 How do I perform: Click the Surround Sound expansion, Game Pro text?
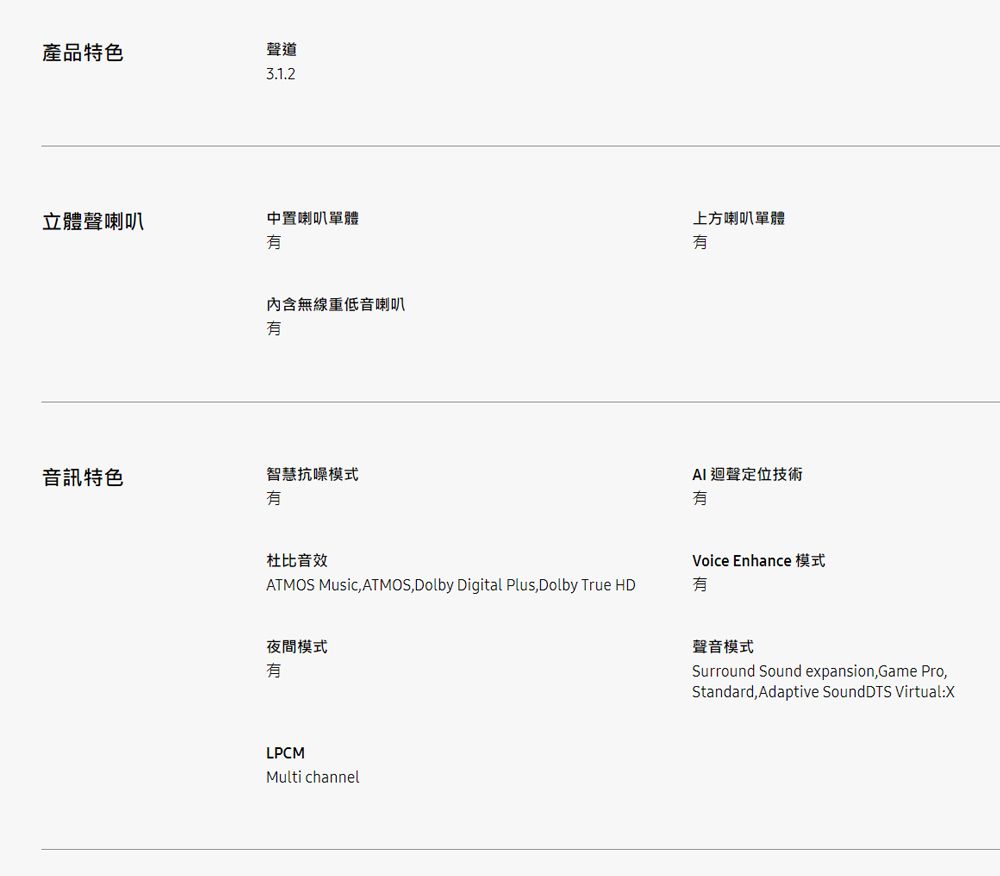(820, 671)
